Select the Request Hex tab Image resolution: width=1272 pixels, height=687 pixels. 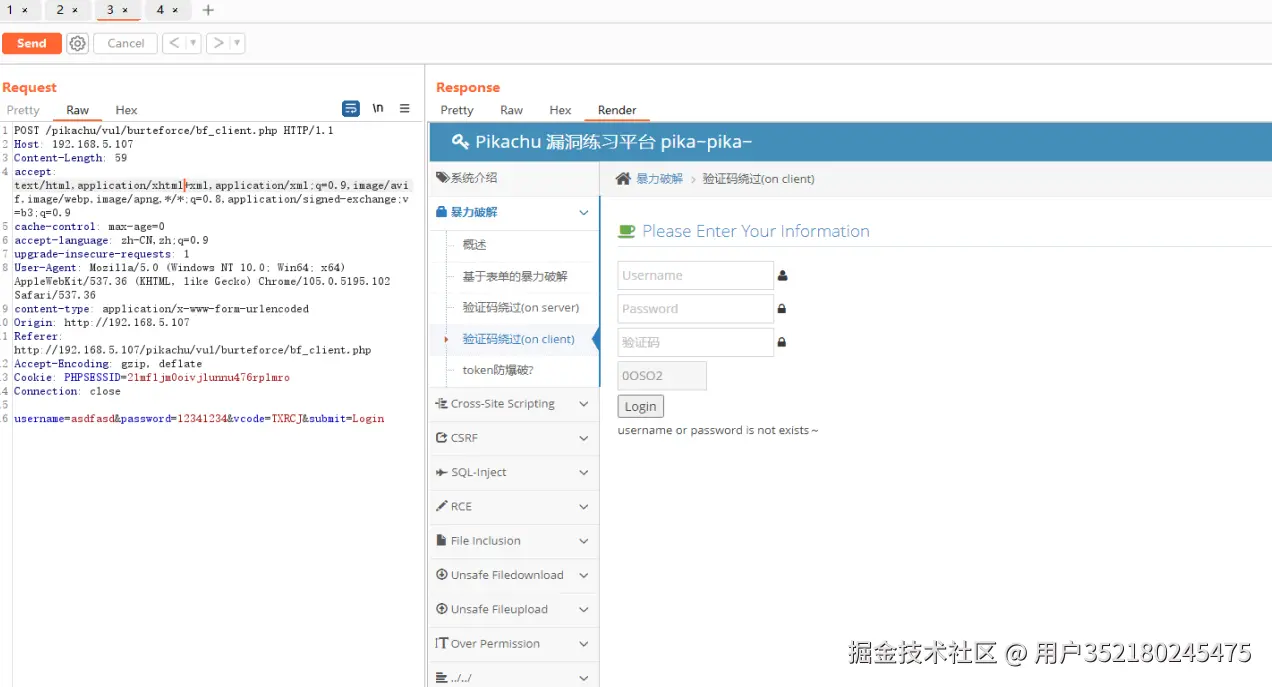click(126, 110)
